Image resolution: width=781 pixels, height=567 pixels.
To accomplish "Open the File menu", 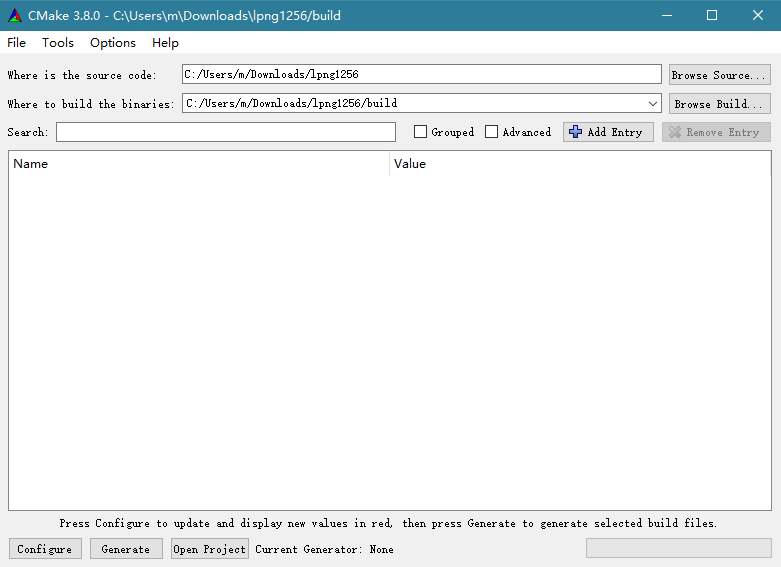I will click(x=17, y=42).
